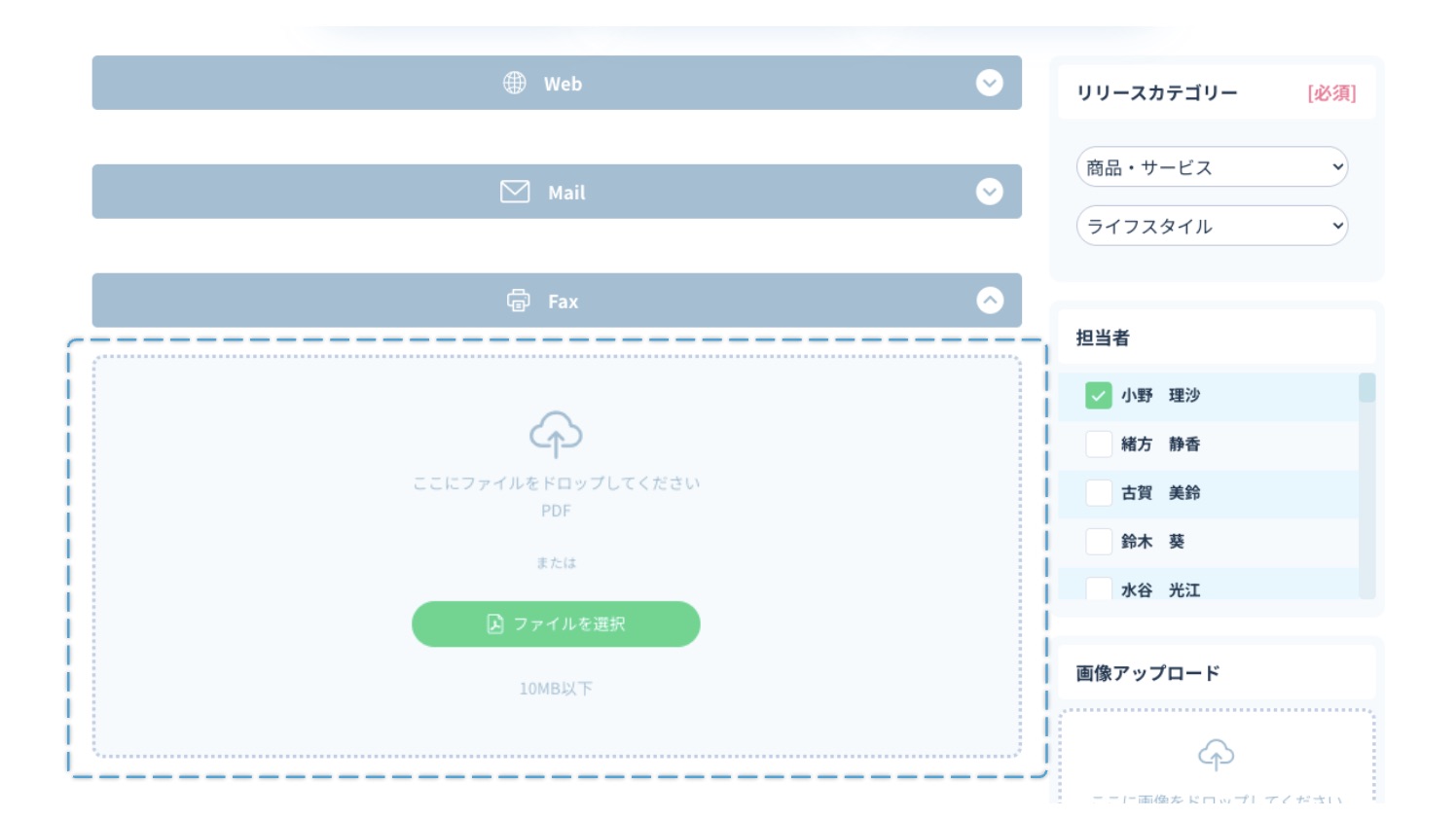This screenshot has width=1456, height=819.
Task: Open the 商品・サービス category dropdown
Action: [x=1212, y=167]
